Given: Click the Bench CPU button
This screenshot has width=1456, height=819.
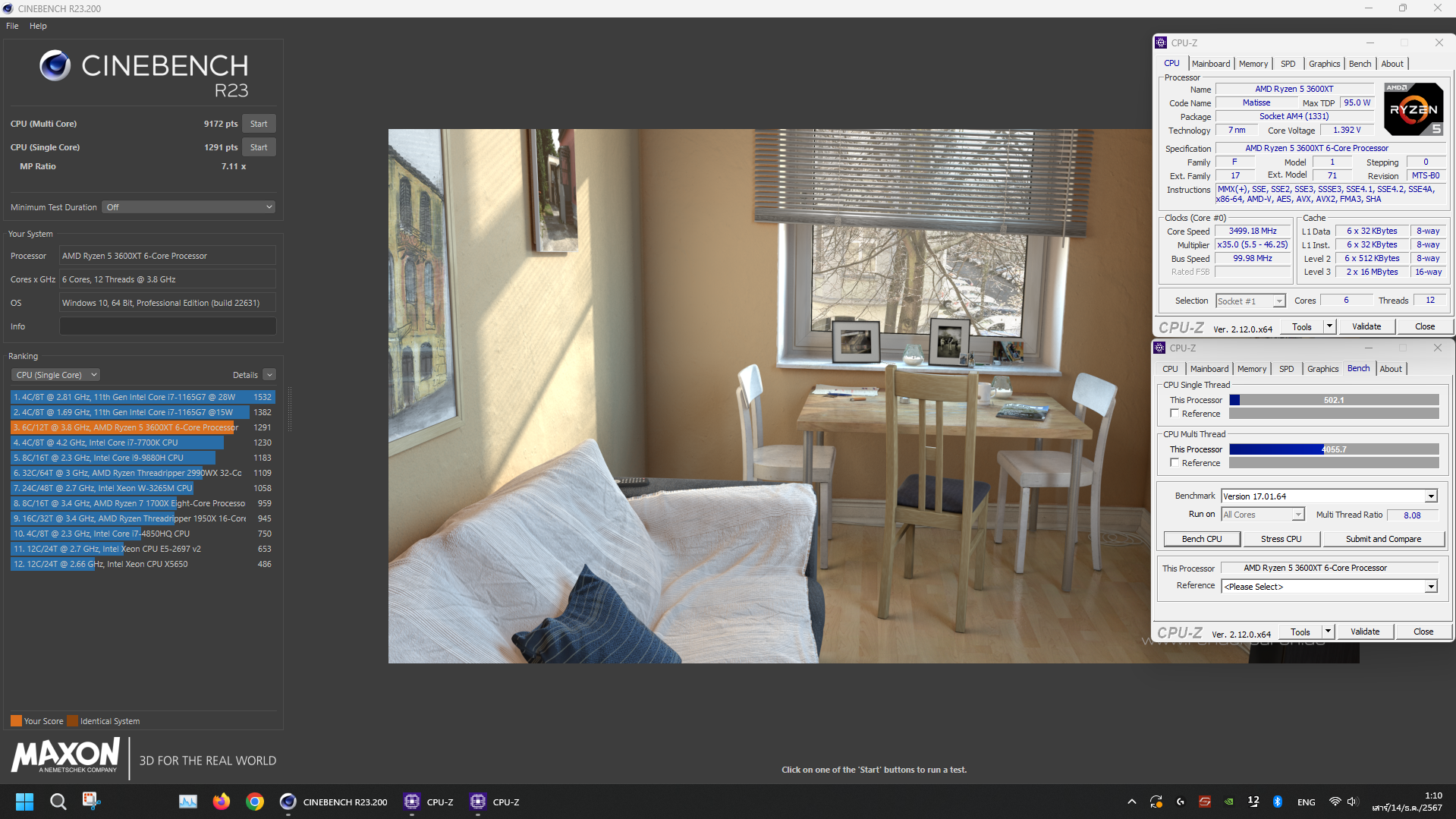Looking at the screenshot, I should click(1202, 539).
